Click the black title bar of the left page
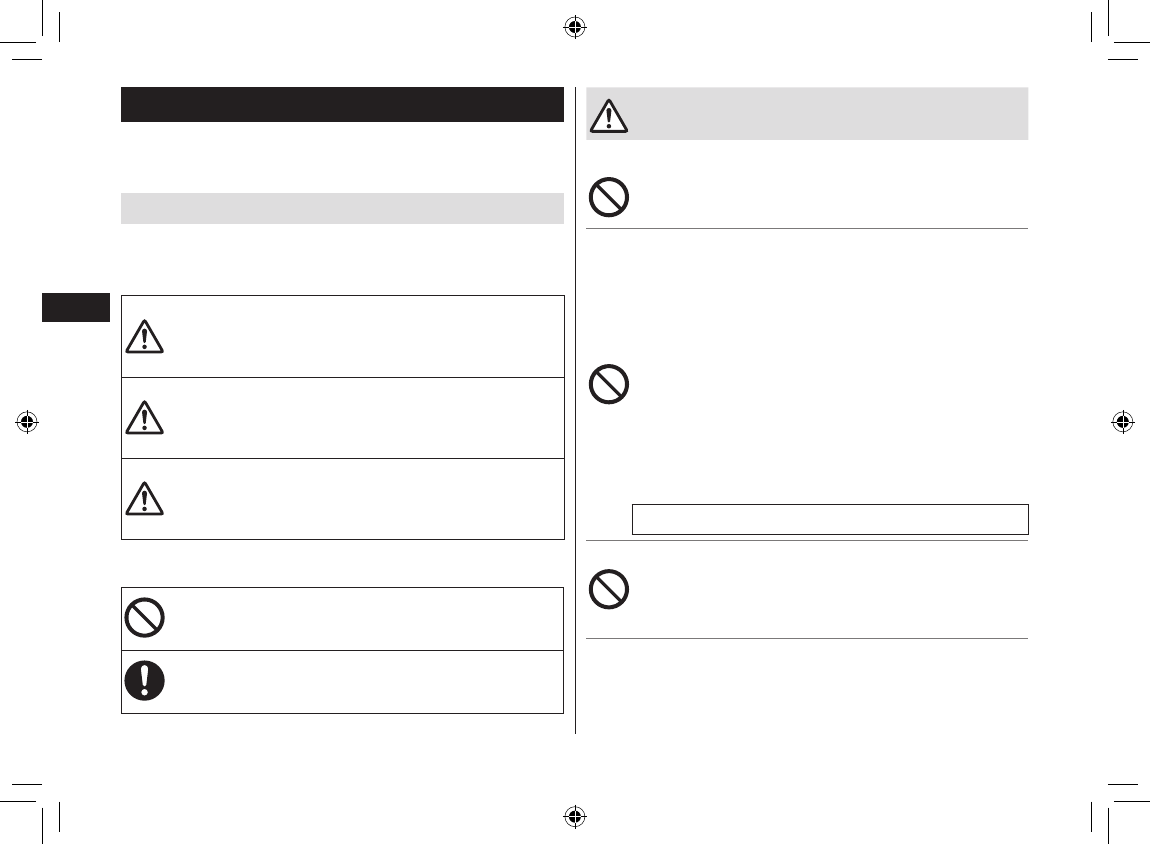Image resolution: width=1150 pixels, height=844 pixels. coord(342,104)
